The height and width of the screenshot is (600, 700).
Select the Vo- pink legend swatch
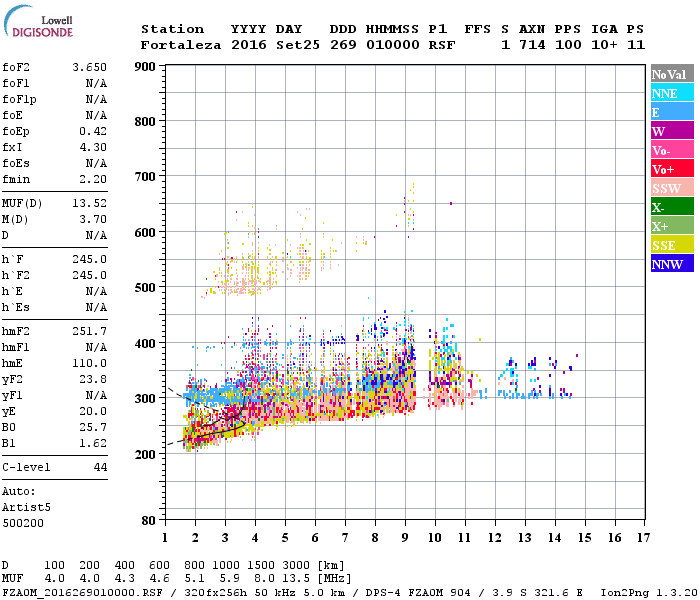(x=672, y=150)
